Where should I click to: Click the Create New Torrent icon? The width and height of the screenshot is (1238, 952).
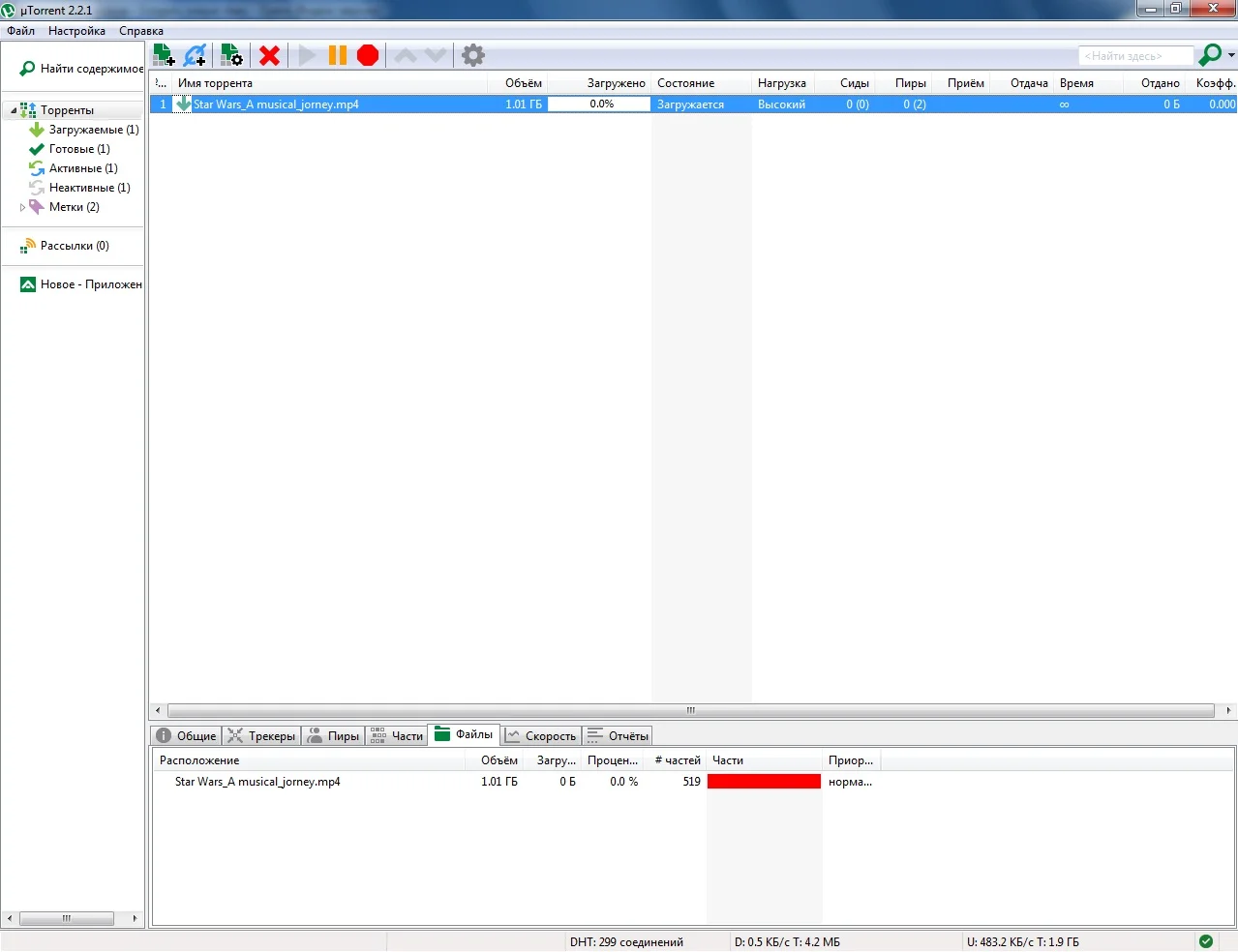231,55
